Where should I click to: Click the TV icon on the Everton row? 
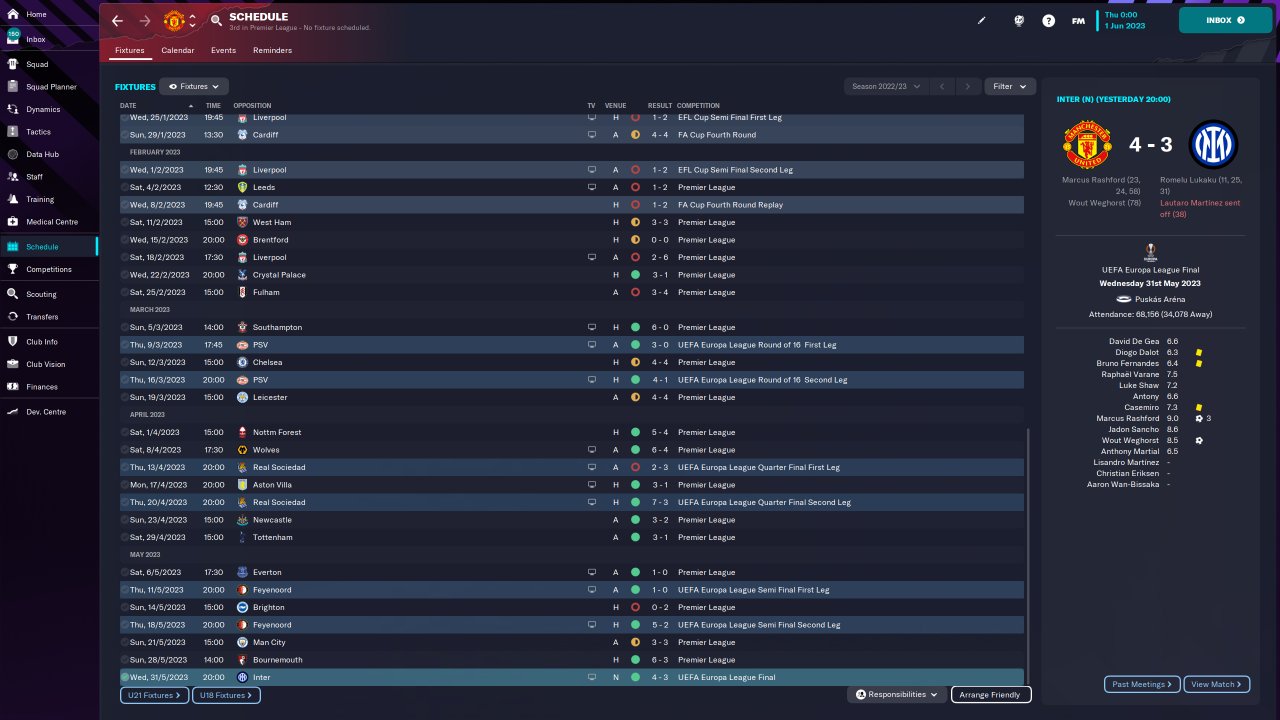tap(591, 572)
